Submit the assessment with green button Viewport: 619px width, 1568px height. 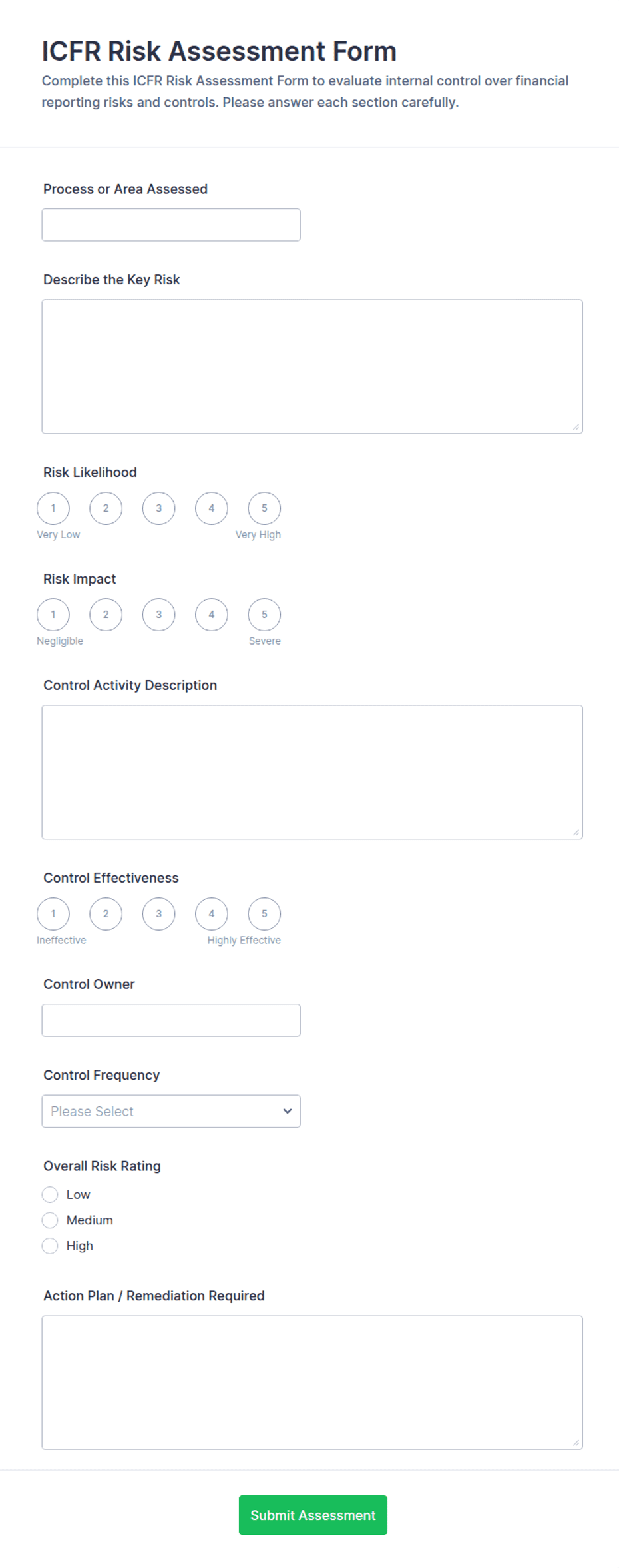tap(313, 1515)
